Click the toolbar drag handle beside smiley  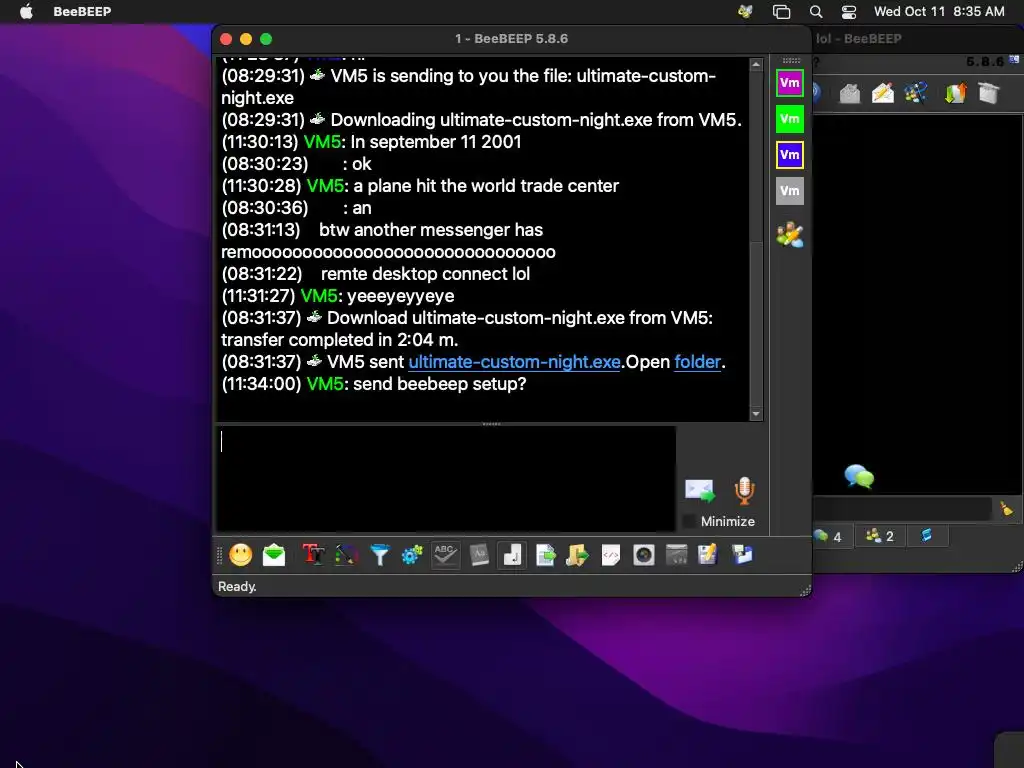220,555
